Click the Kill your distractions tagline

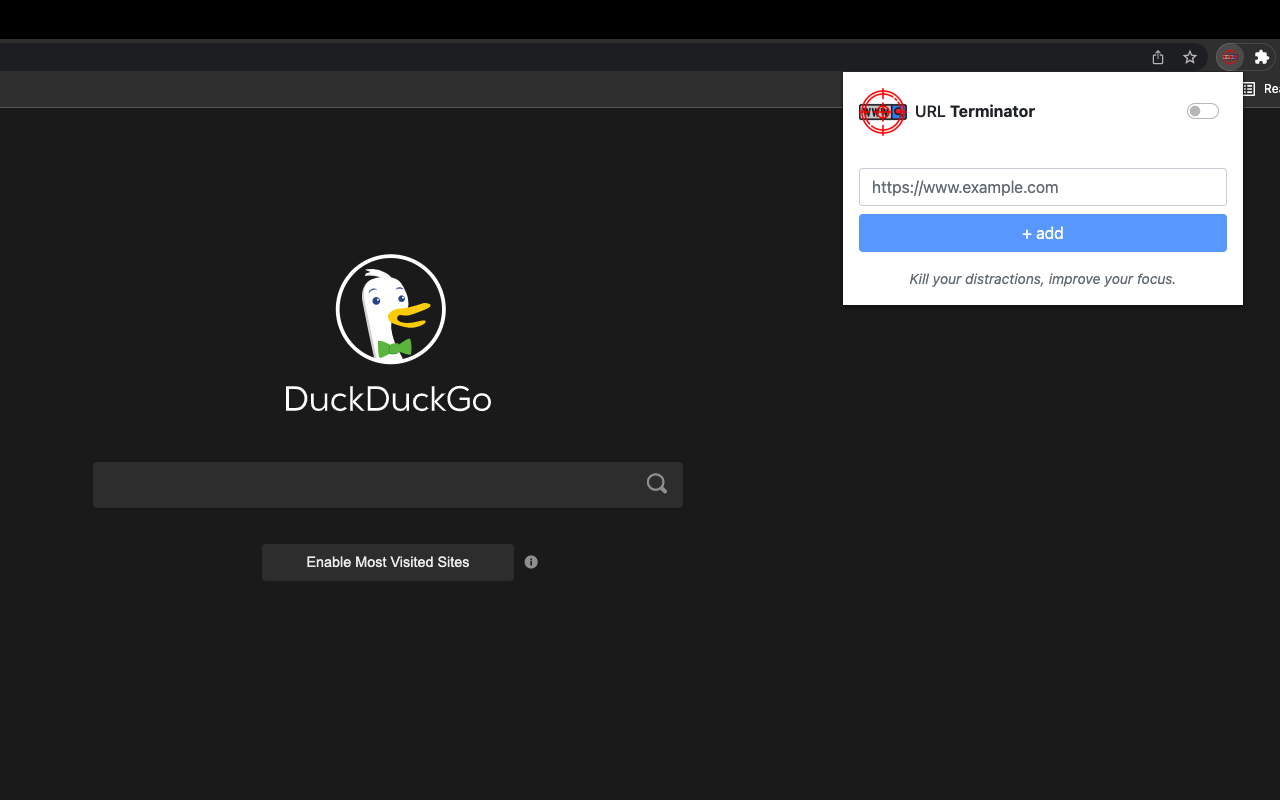click(1042, 279)
